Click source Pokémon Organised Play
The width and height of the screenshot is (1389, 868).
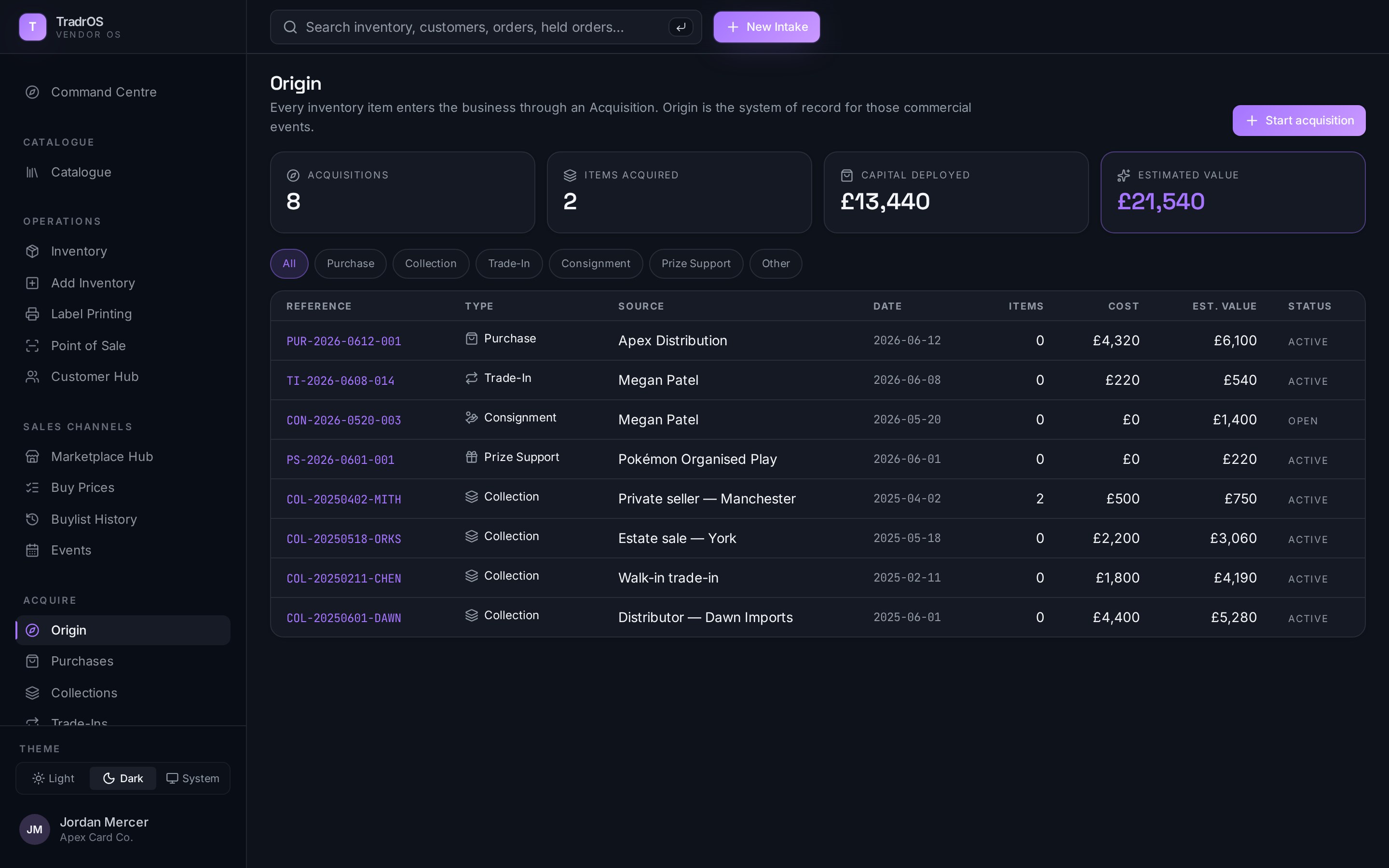[697, 459]
